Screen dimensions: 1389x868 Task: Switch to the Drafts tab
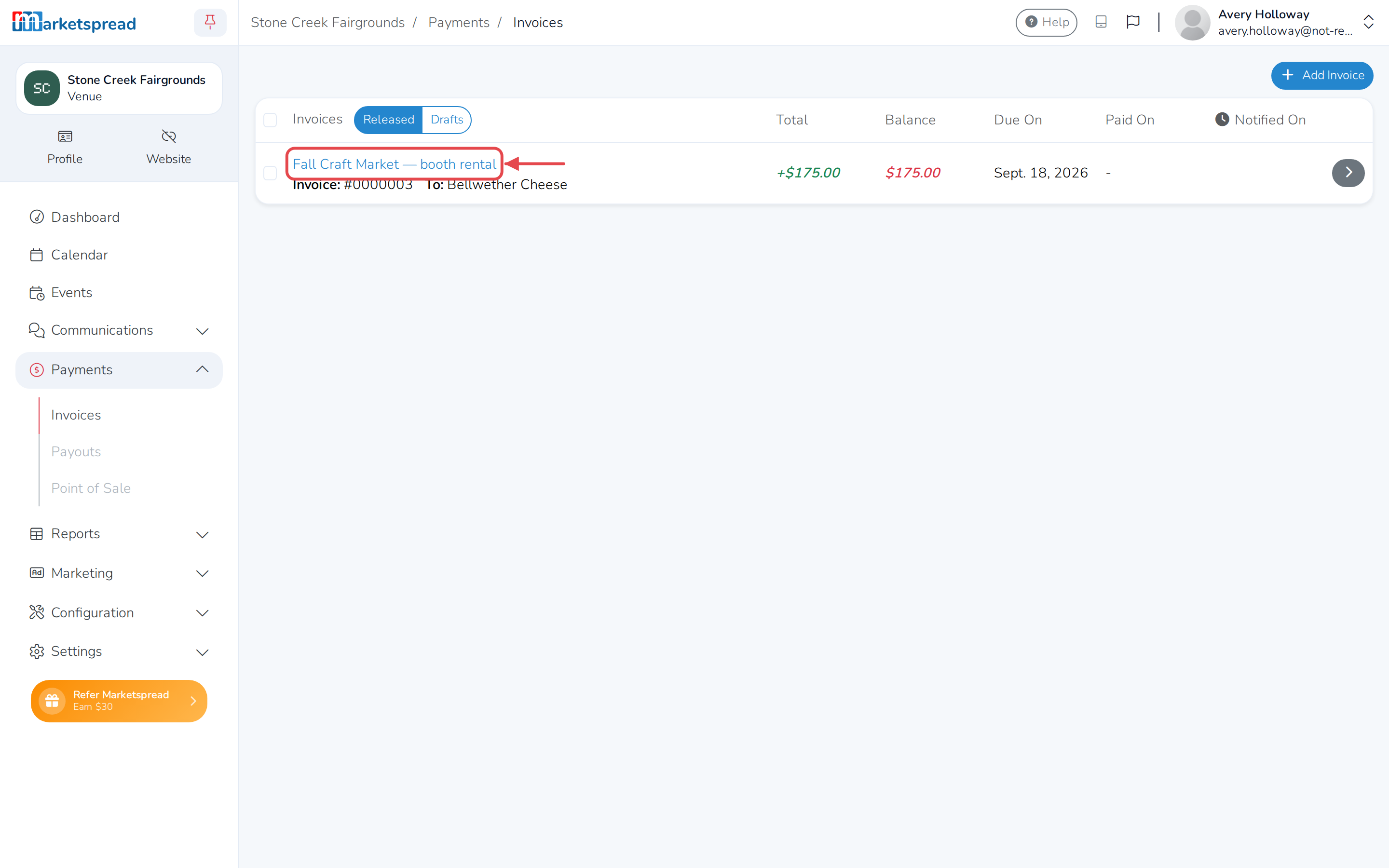(447, 120)
